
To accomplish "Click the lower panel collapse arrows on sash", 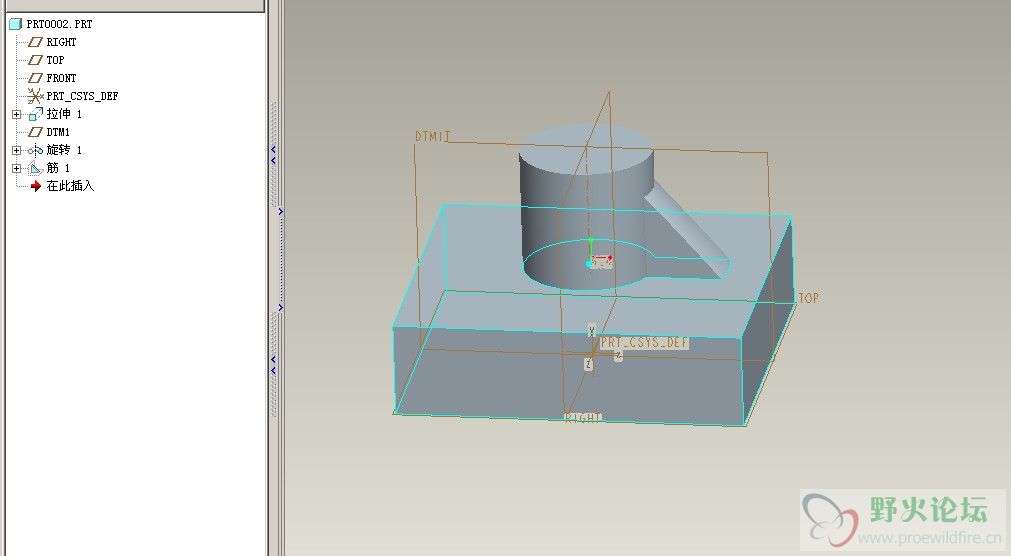I will tap(273, 364).
